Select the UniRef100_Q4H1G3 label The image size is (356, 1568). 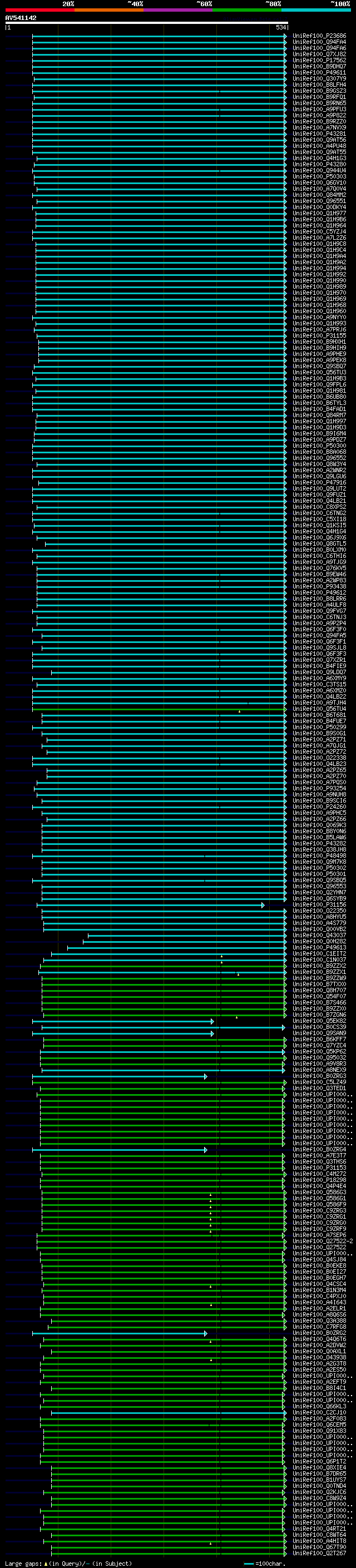pos(319,159)
